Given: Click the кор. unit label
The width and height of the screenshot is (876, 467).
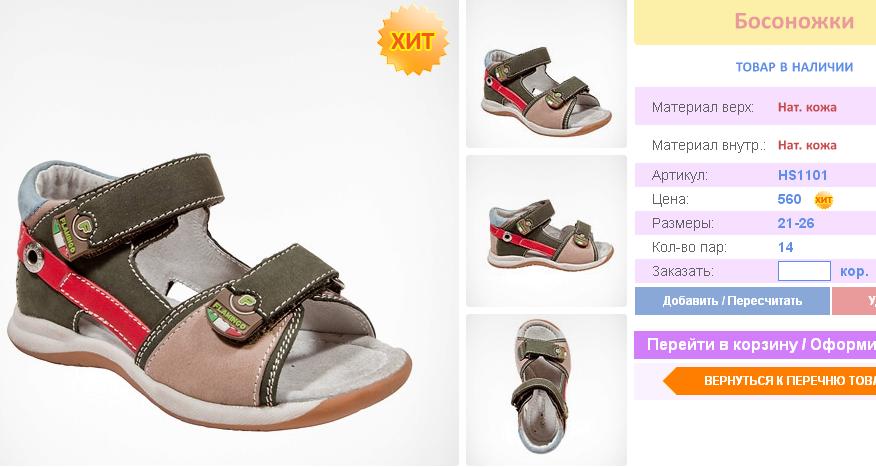Looking at the screenshot, I should (854, 271).
